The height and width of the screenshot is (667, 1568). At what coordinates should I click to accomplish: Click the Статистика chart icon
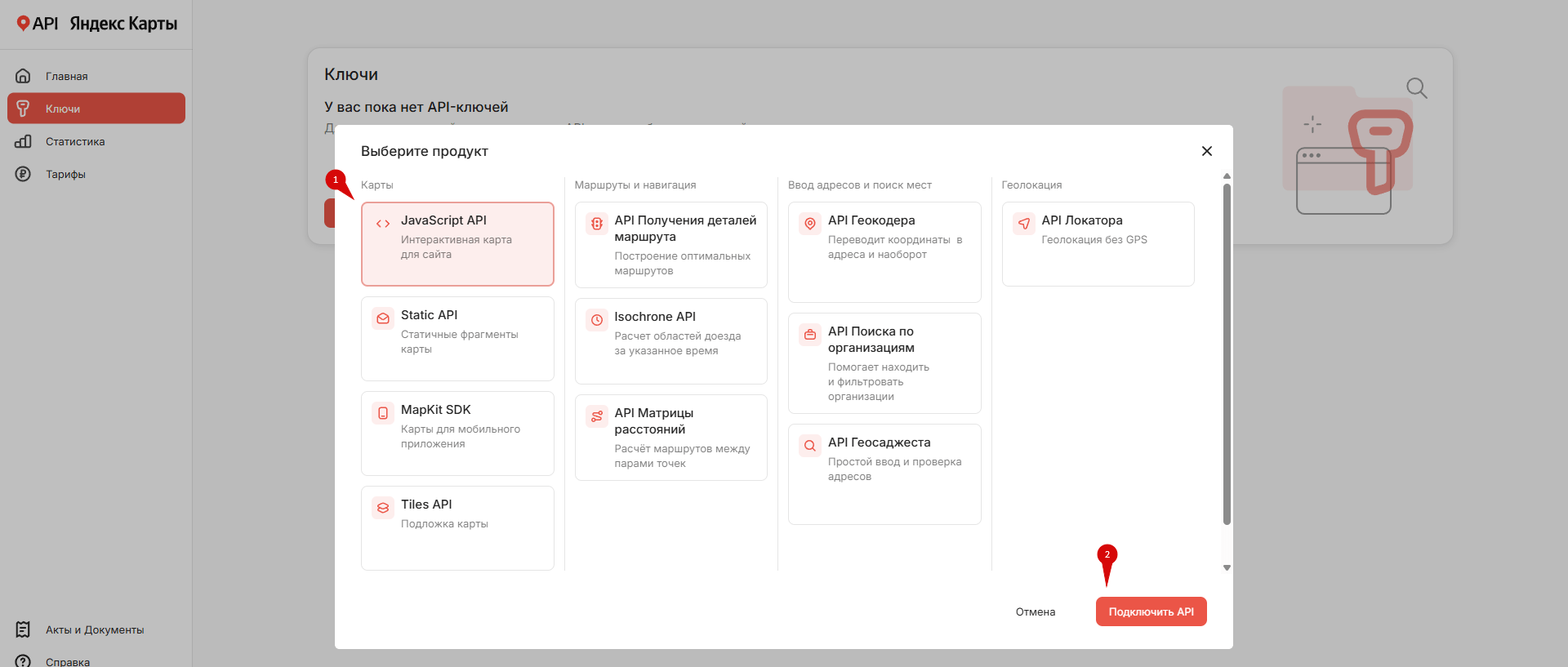23,141
